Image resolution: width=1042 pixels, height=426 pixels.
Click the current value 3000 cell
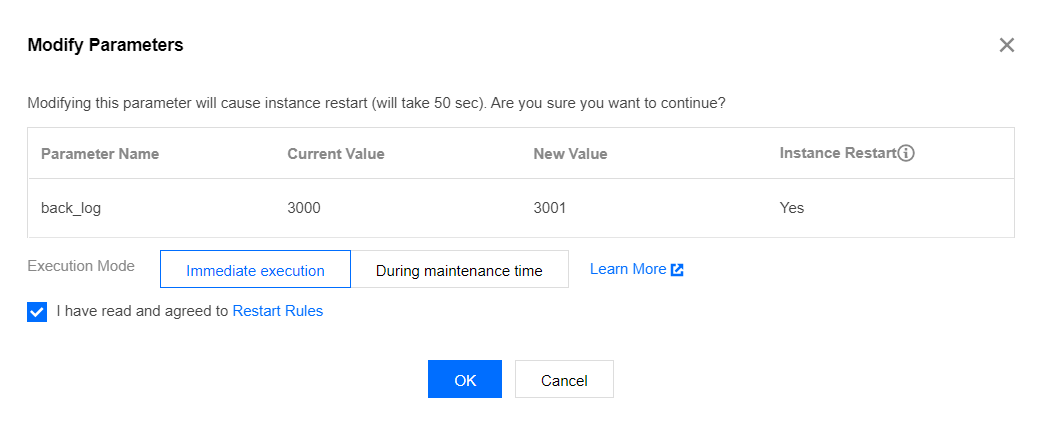tap(304, 208)
